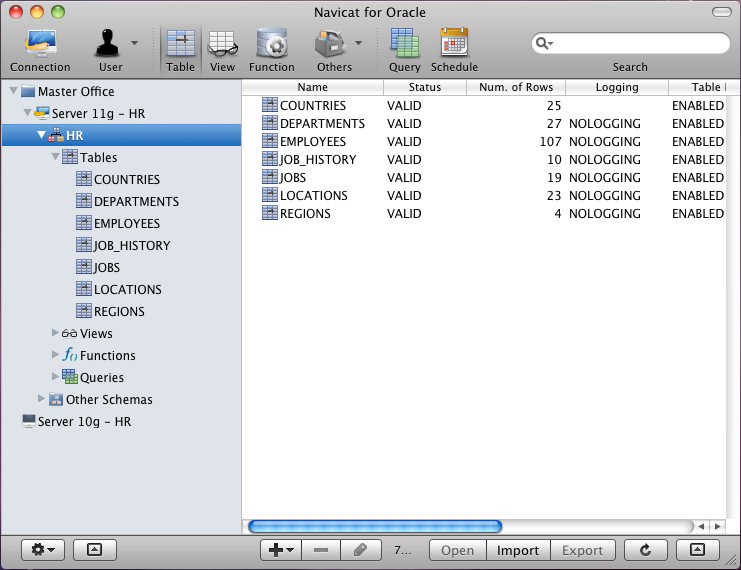The image size is (741, 570).
Task: Collapse the HR schema node
Action: [42, 135]
